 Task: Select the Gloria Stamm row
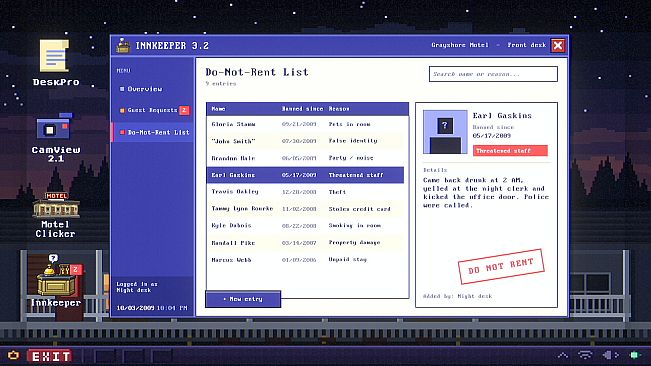(305, 124)
